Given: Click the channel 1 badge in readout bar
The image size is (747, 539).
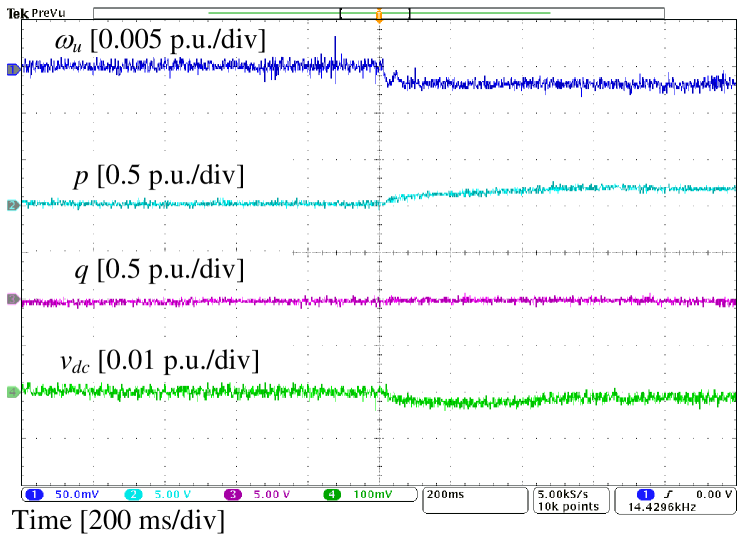Looking at the screenshot, I should tap(34, 495).
